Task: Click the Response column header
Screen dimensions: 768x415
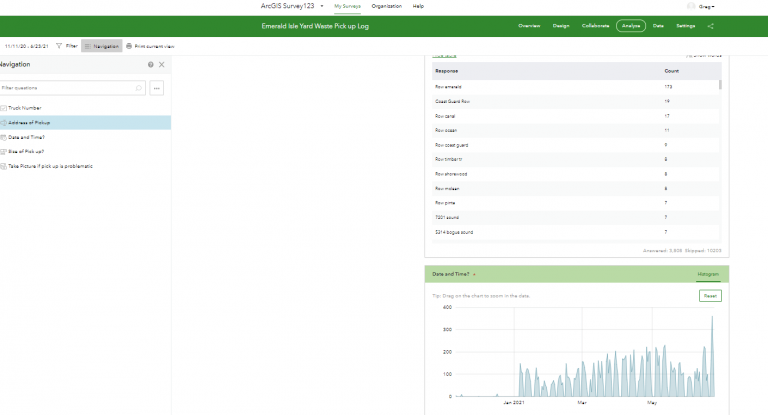Action: (x=446, y=71)
